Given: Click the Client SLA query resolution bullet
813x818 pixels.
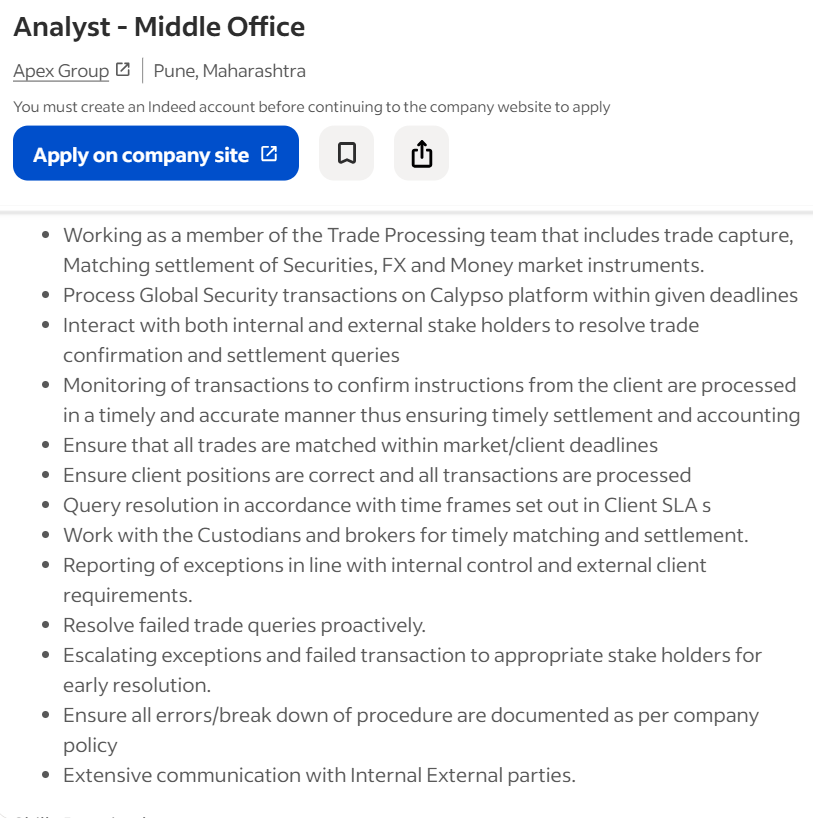Looking at the screenshot, I should click(x=386, y=505).
